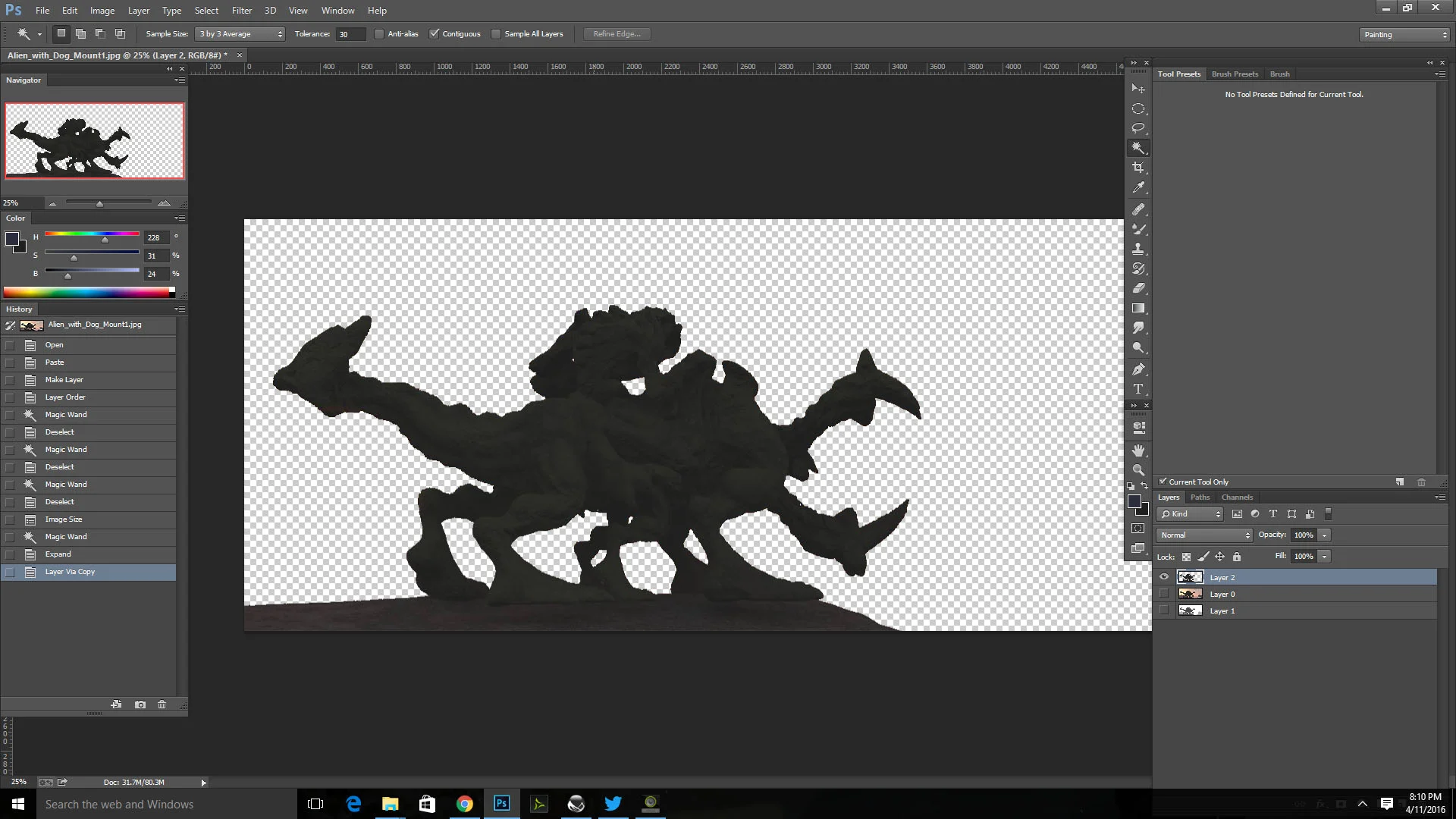Click foreground color swatch in Color panel
Viewport: 1456px width, 819px height.
tap(11, 240)
